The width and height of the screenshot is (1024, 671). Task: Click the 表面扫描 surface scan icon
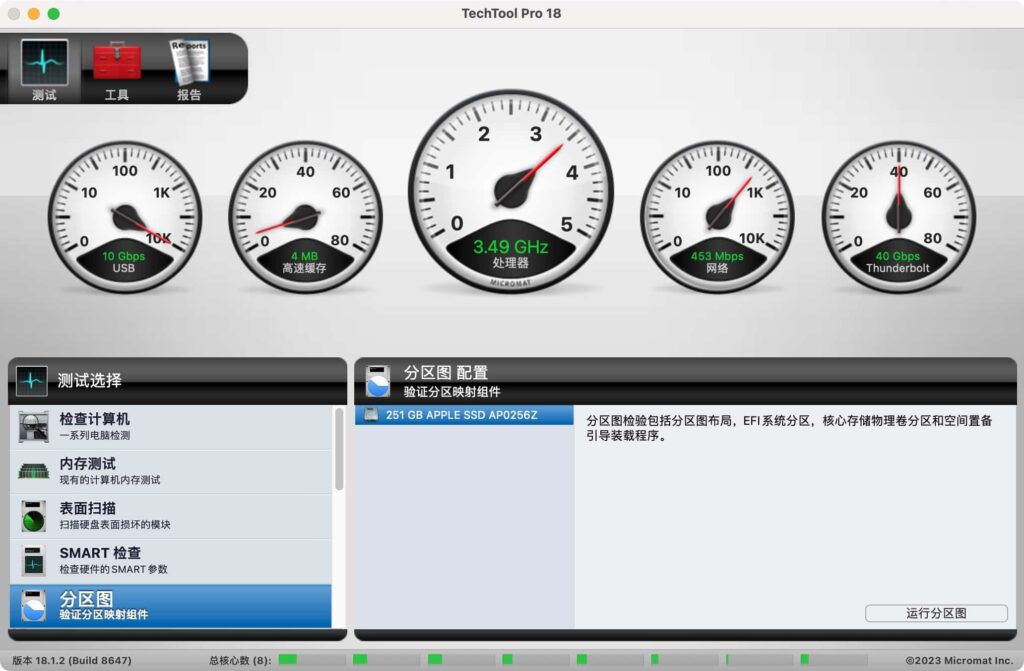[33, 516]
